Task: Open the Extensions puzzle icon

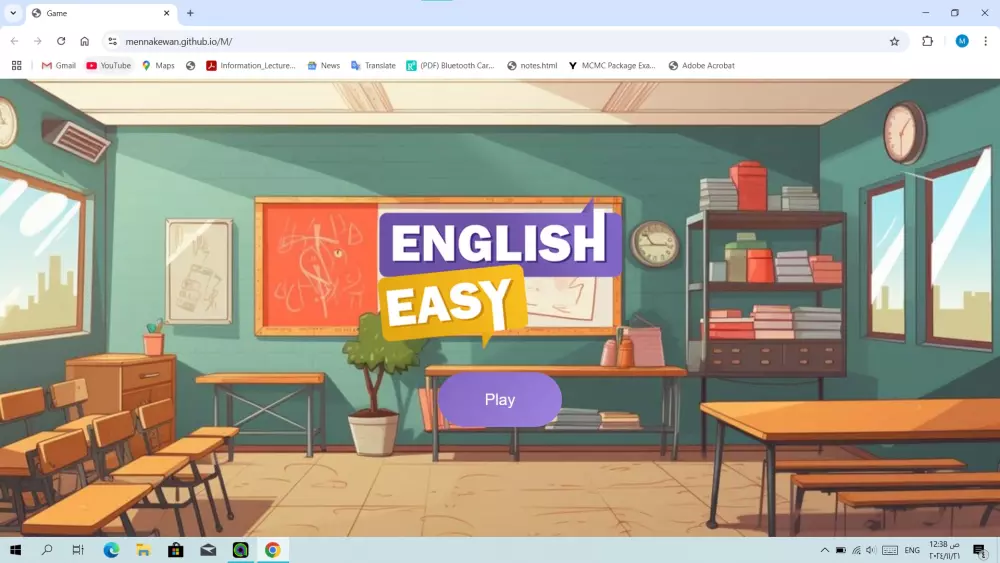Action: 927,41
